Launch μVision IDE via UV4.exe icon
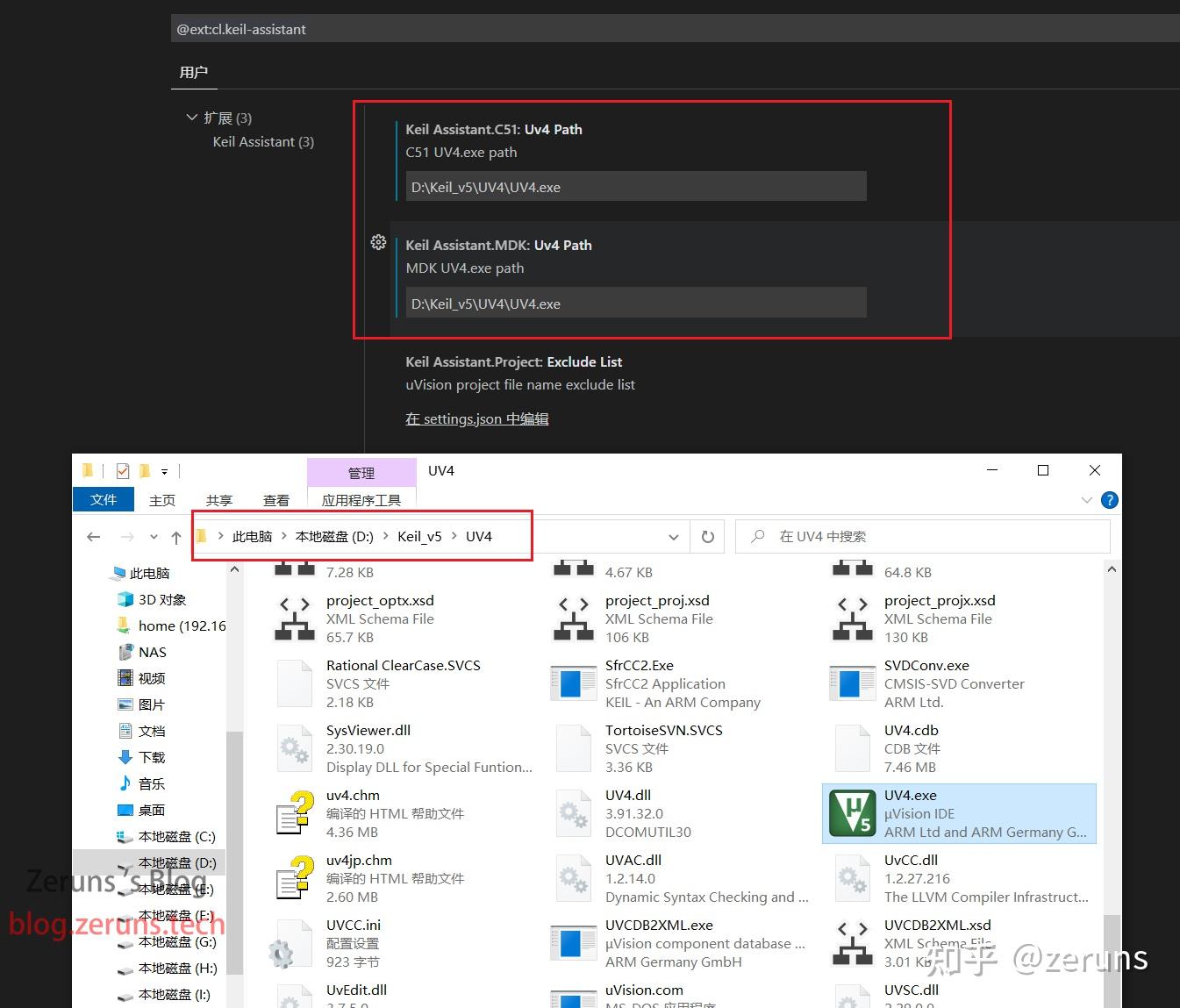 coord(850,812)
